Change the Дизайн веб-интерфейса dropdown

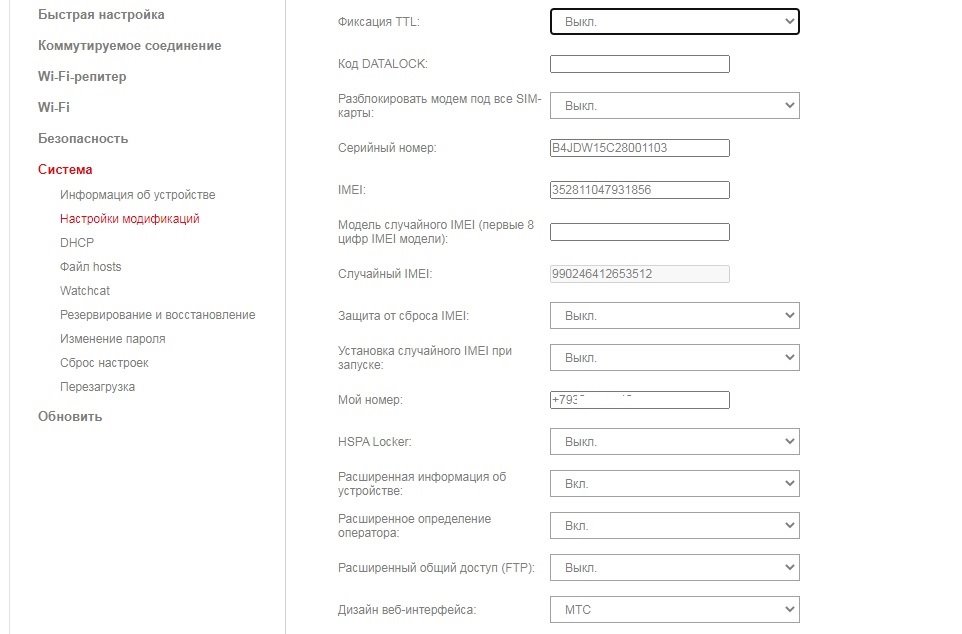[x=674, y=610]
